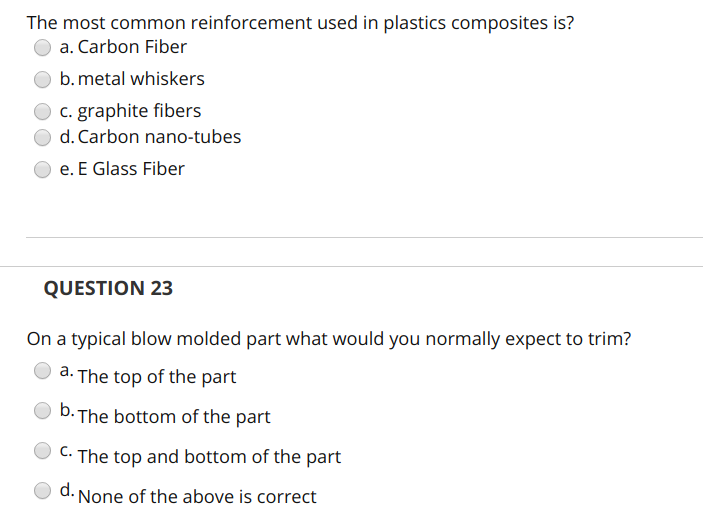Image resolution: width=703 pixels, height=524 pixels.
Task: Click the reinforcement in plastics composites question
Action: click(x=300, y=23)
